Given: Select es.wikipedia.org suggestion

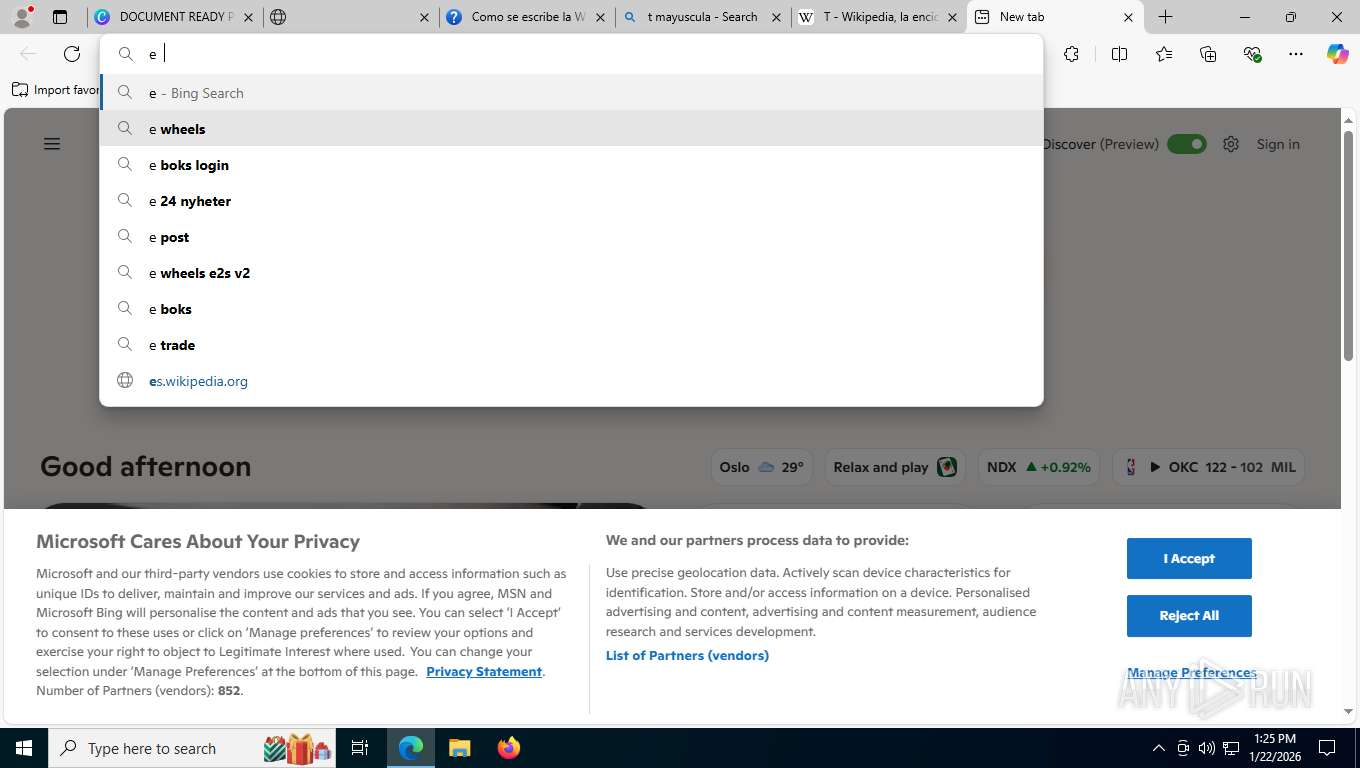Looking at the screenshot, I should [571, 381].
